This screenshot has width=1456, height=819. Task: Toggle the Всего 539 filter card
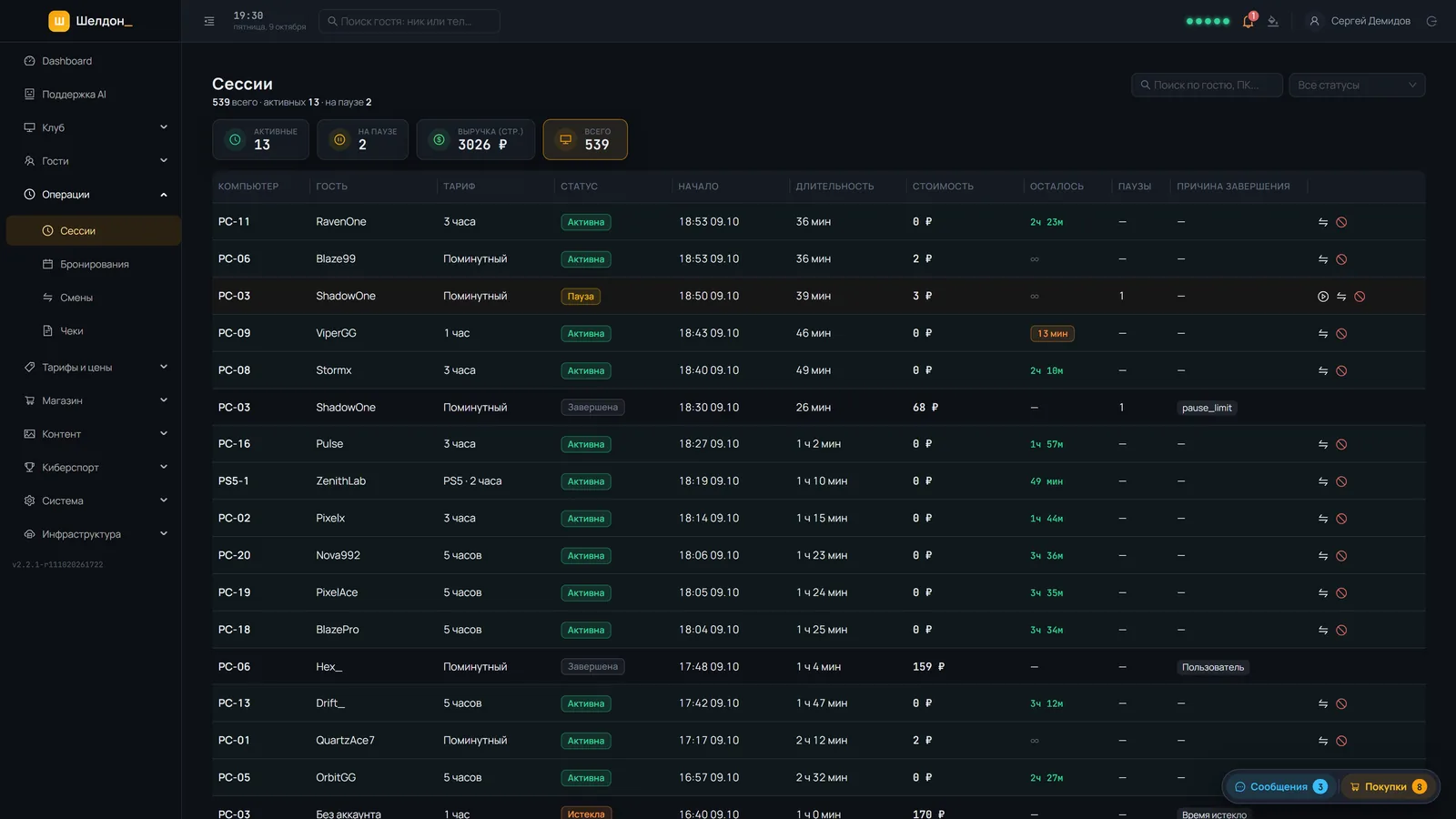[585, 139]
